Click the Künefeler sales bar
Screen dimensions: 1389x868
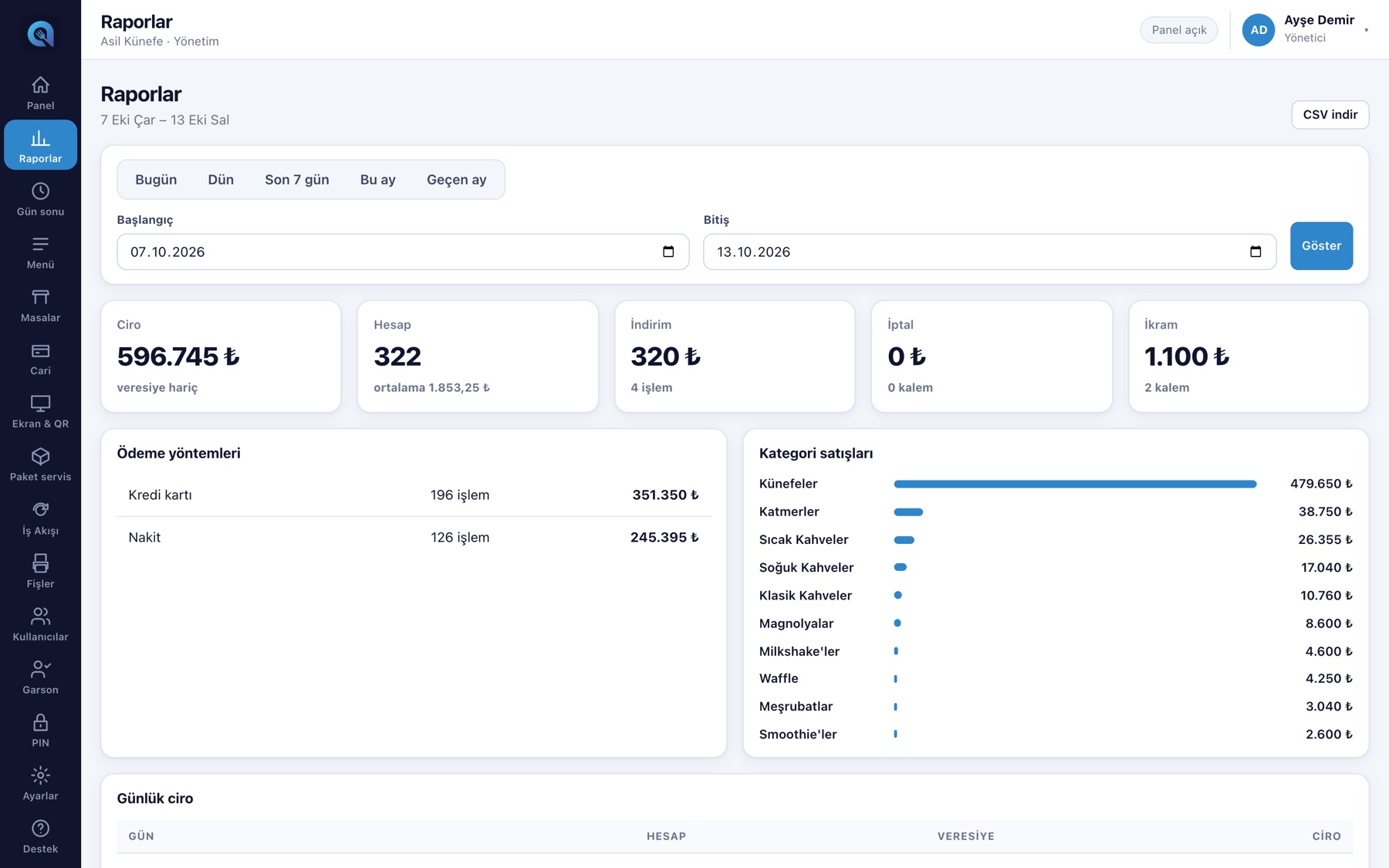tap(1075, 484)
